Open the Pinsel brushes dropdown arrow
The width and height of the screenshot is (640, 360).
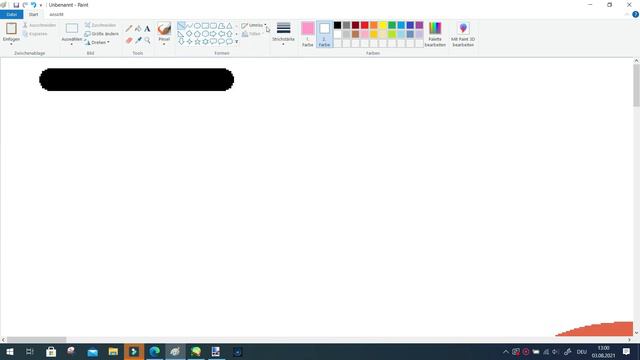[x=164, y=44]
